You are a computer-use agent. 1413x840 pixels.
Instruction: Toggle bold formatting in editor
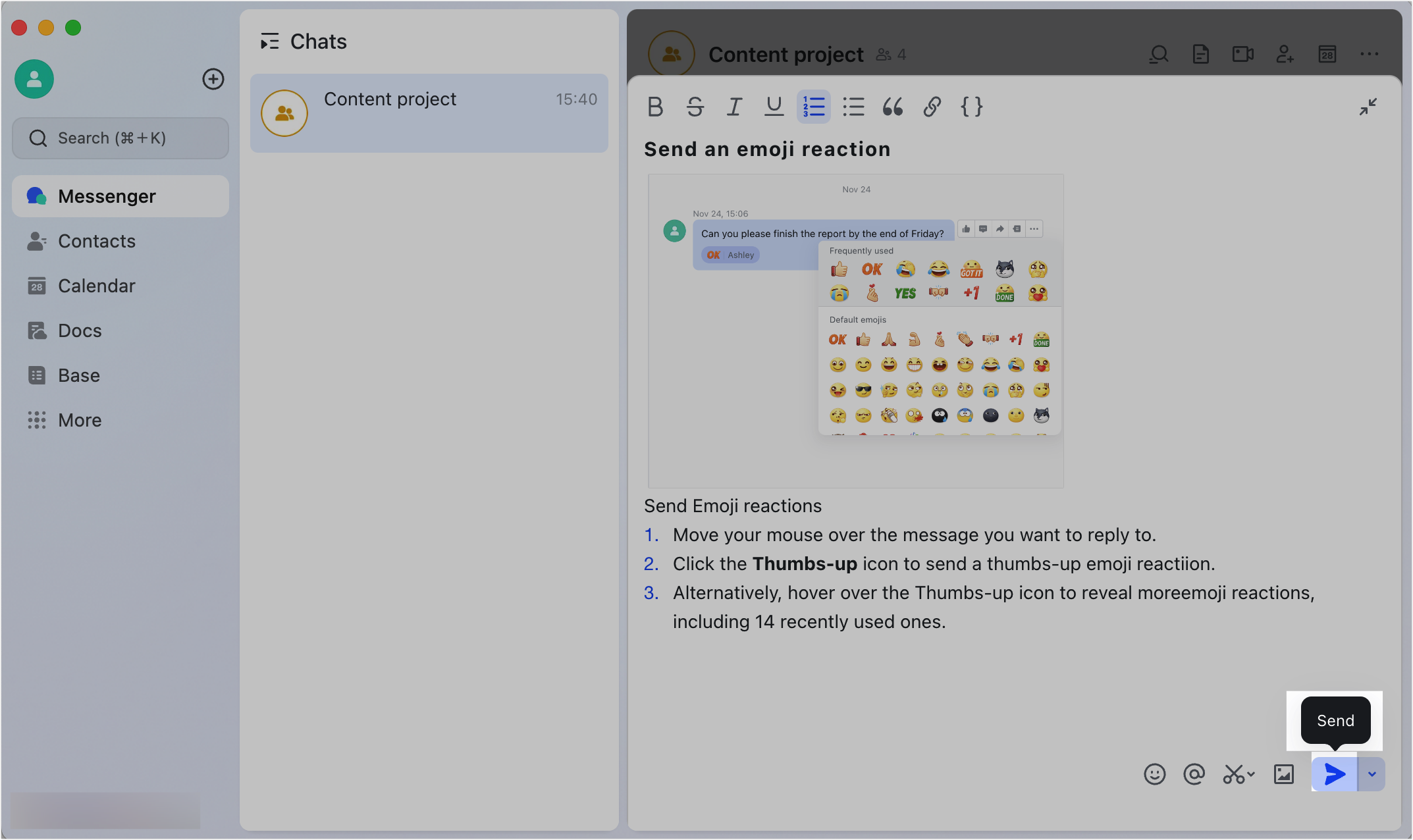[x=655, y=107]
